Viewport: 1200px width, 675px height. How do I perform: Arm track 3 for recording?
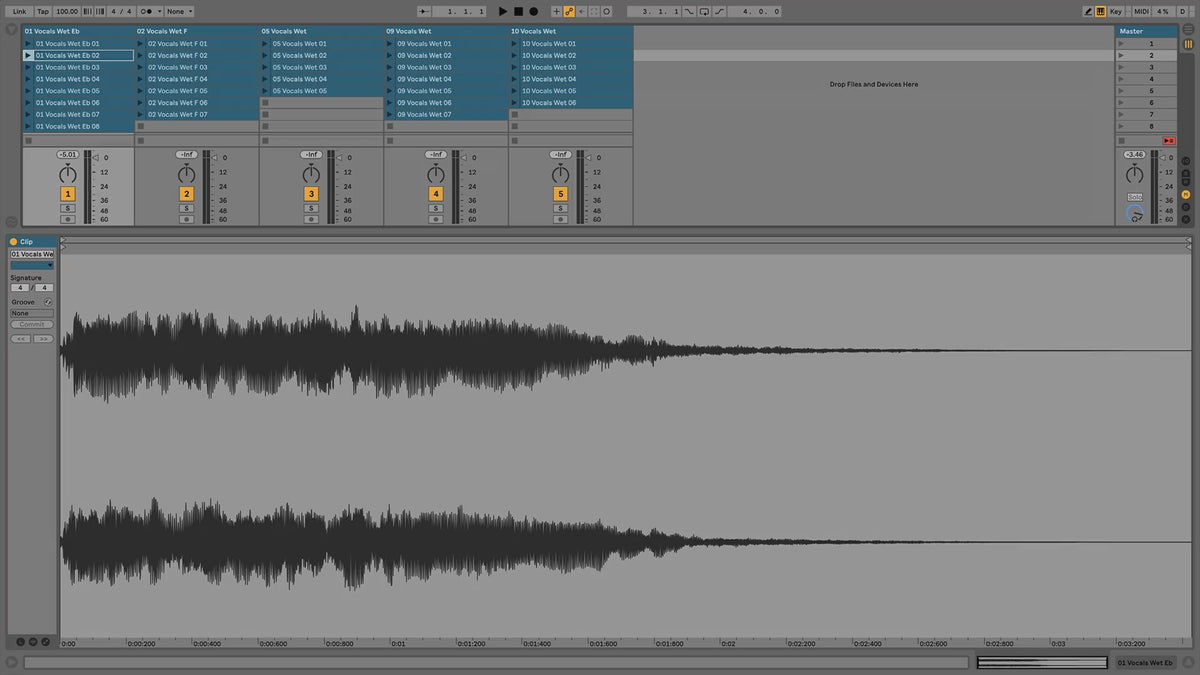click(x=311, y=219)
